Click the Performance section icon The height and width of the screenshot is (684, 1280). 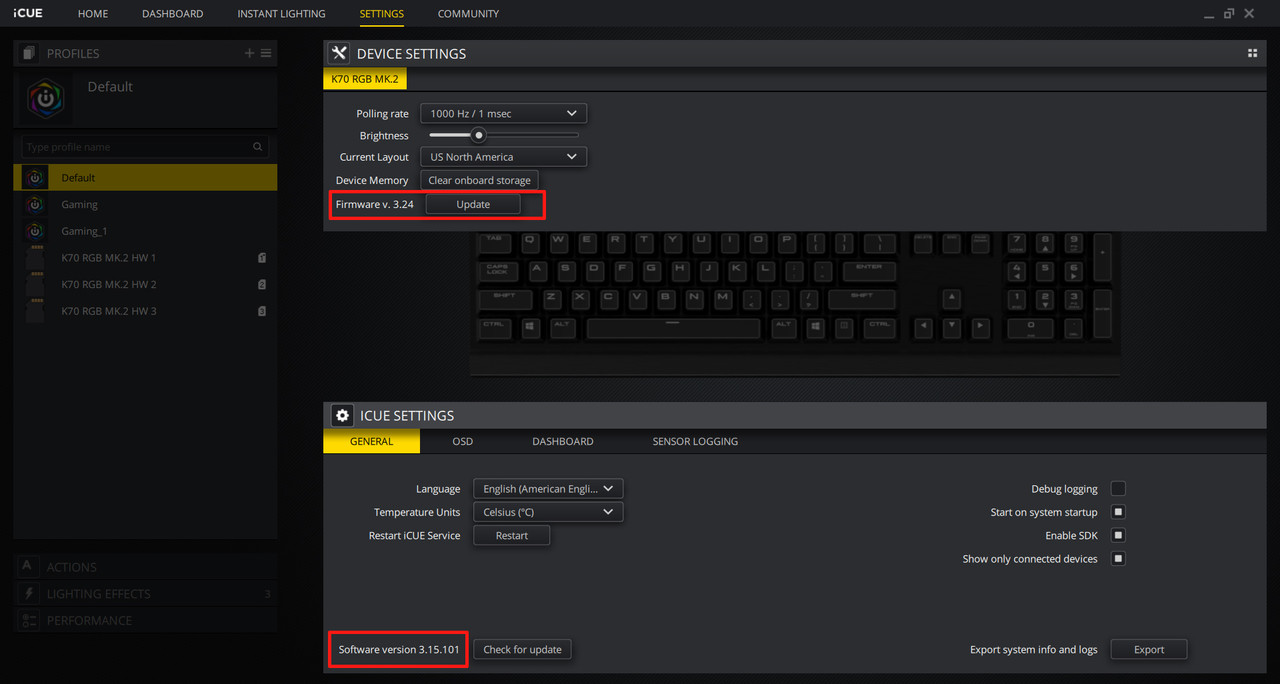tap(28, 620)
